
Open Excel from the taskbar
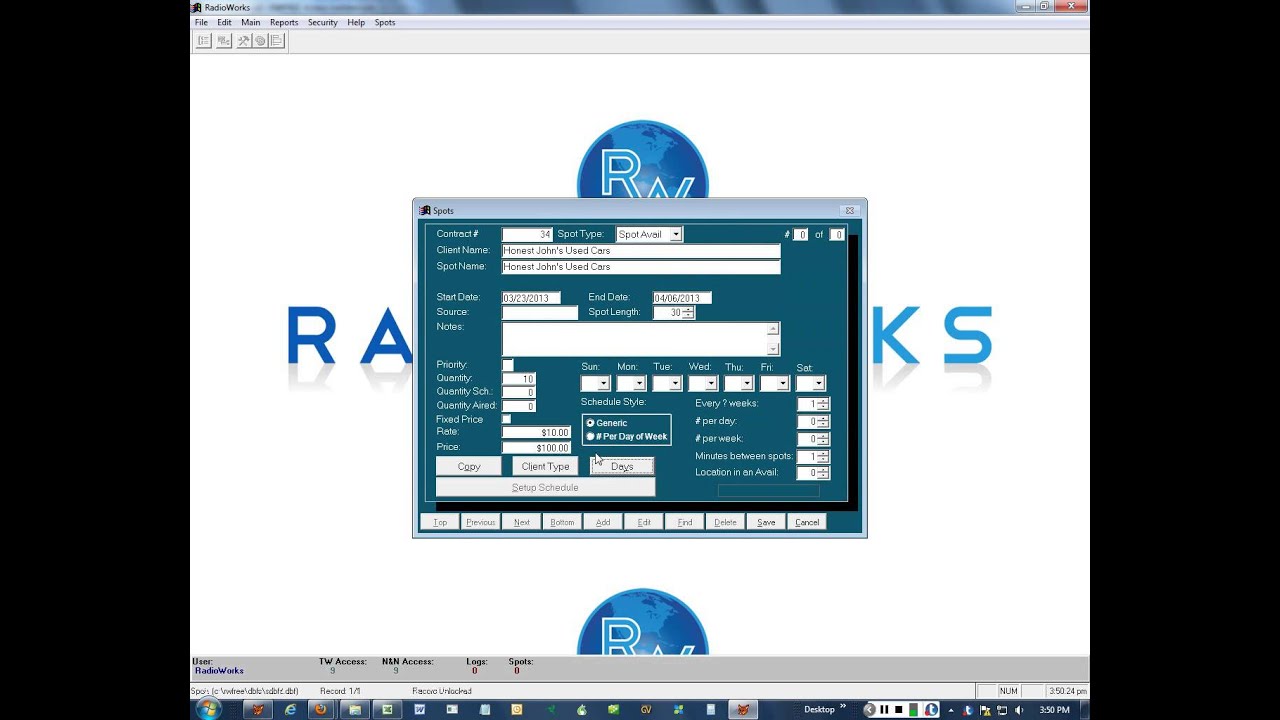pyautogui.click(x=387, y=709)
